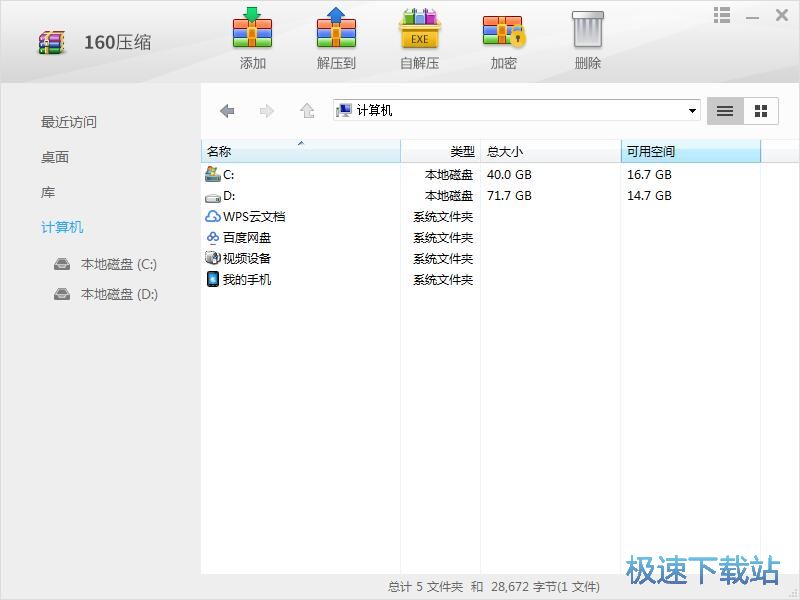Viewport: 800px width, 600px height.
Task: Sort by the 总大小 column header
Action: pyautogui.click(x=551, y=152)
